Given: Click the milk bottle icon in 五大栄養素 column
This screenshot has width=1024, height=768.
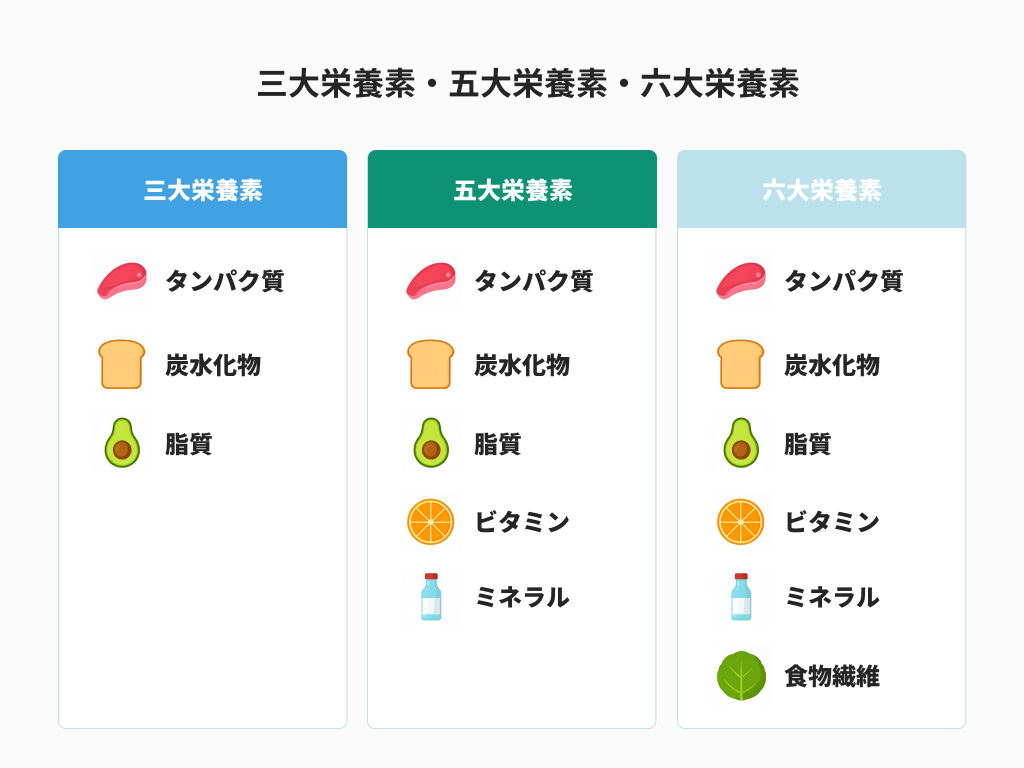Looking at the screenshot, I should (431, 597).
